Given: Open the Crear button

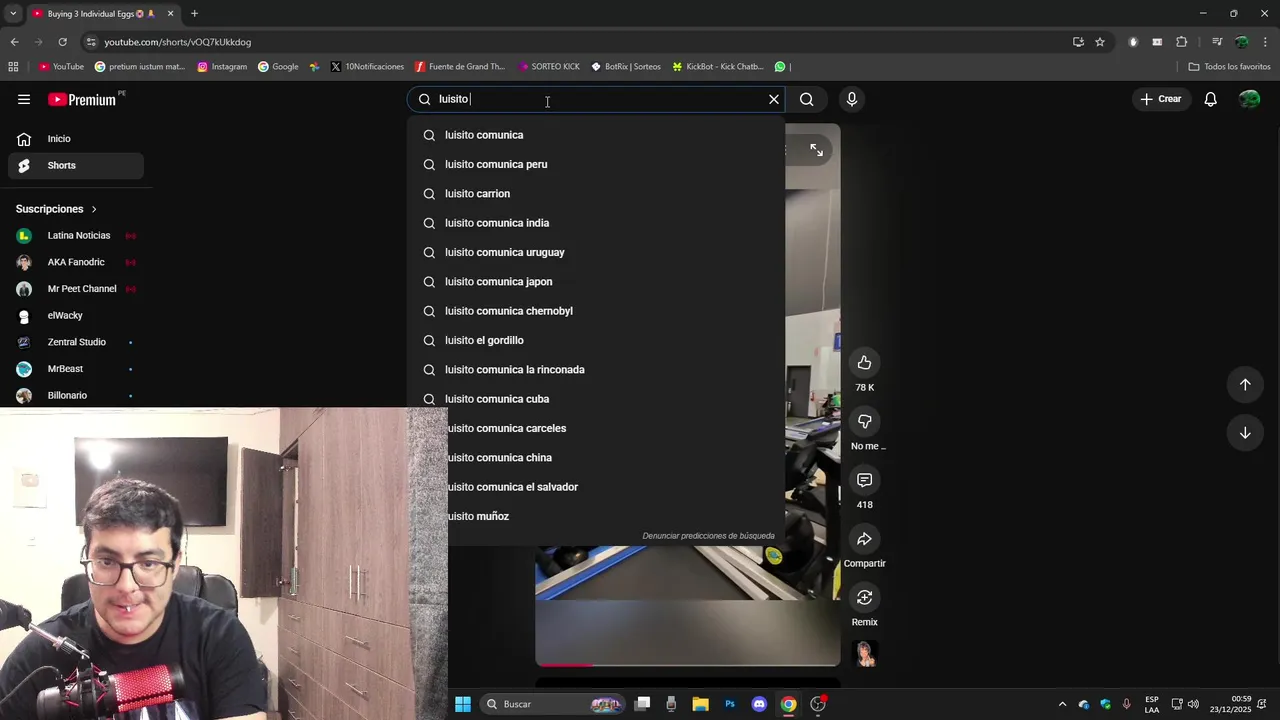Looking at the screenshot, I should tap(1161, 99).
